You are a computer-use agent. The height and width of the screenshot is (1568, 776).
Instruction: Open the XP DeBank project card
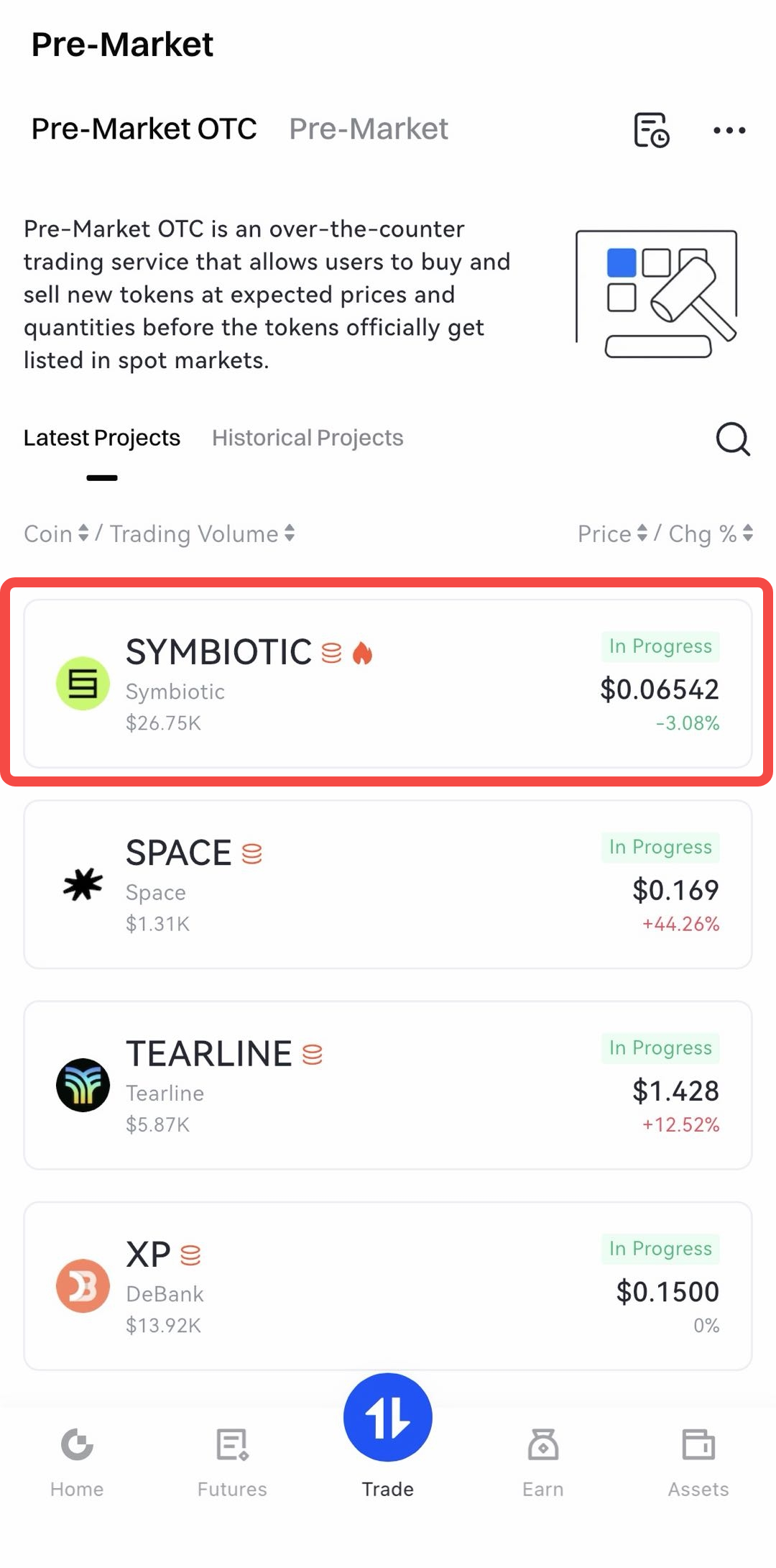tap(388, 1285)
